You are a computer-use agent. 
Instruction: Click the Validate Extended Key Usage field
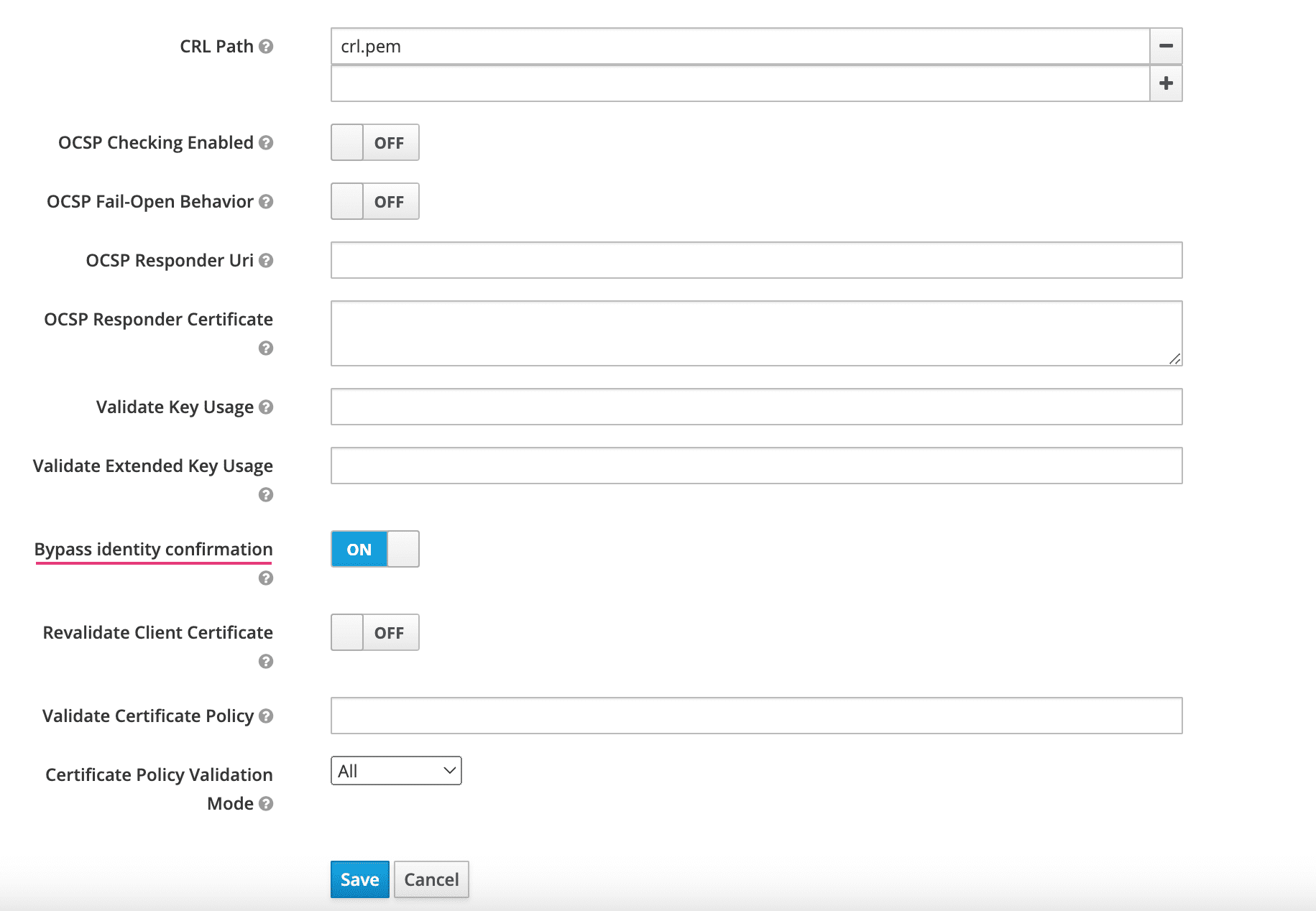(x=756, y=466)
